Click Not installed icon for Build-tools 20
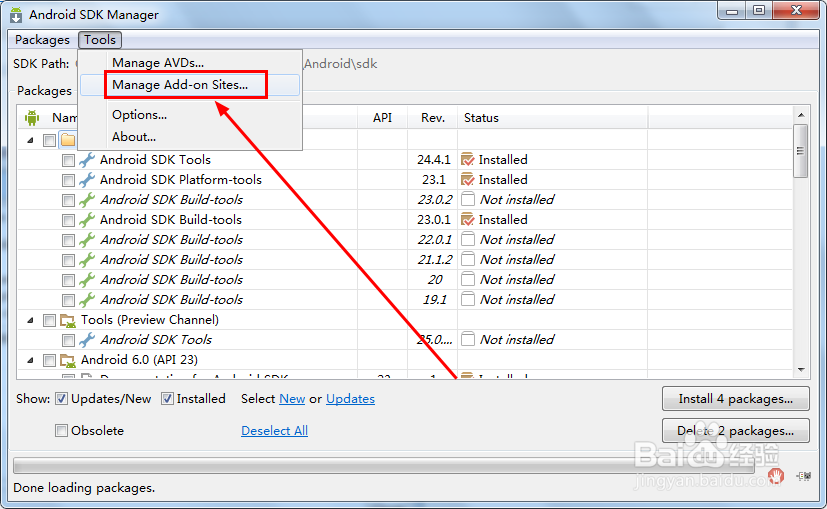 tap(467, 280)
